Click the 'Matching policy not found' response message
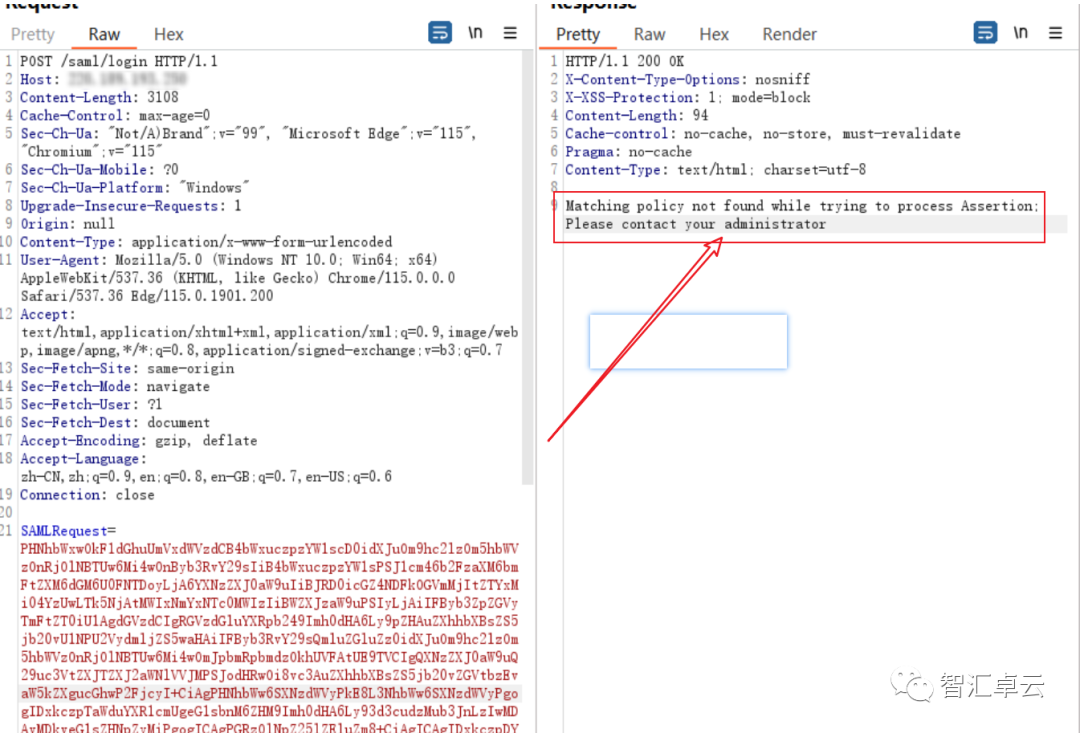 coord(801,206)
